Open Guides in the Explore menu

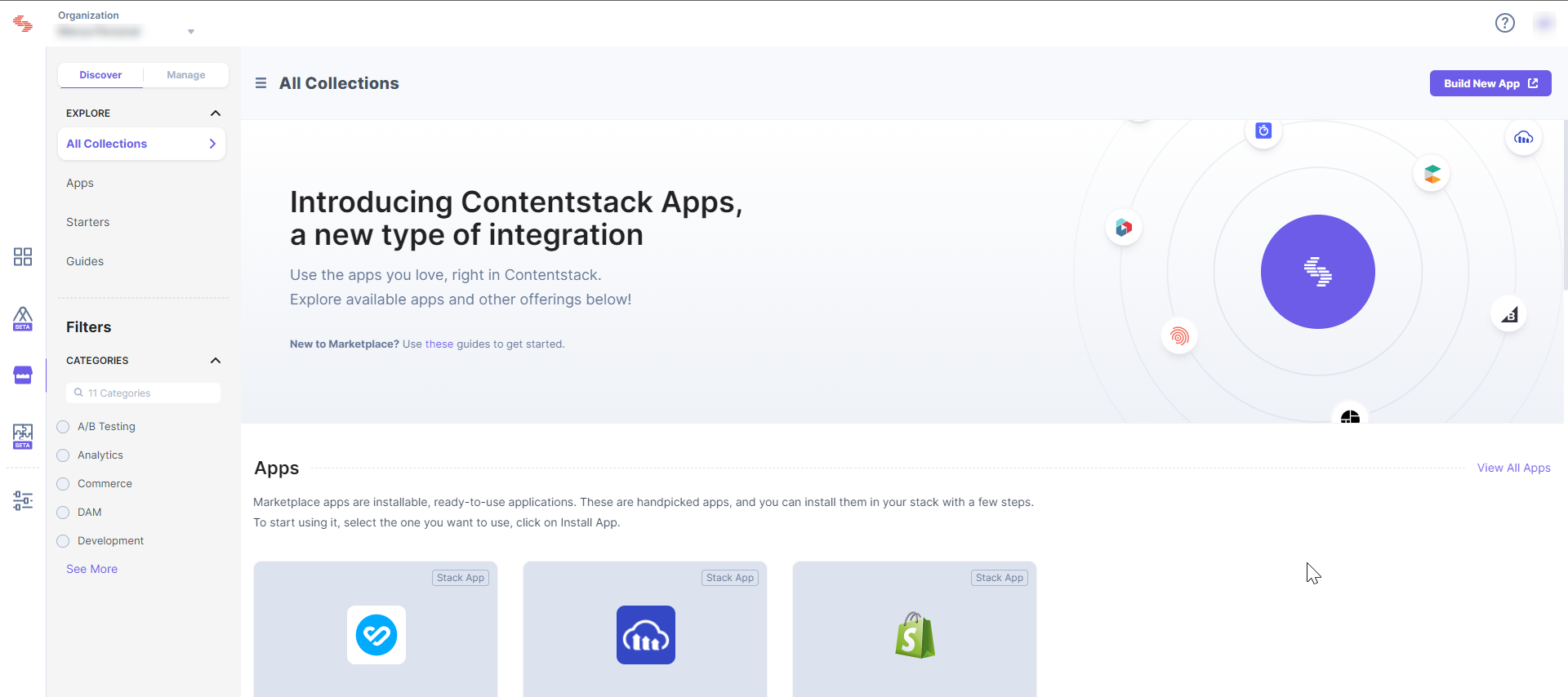(85, 261)
